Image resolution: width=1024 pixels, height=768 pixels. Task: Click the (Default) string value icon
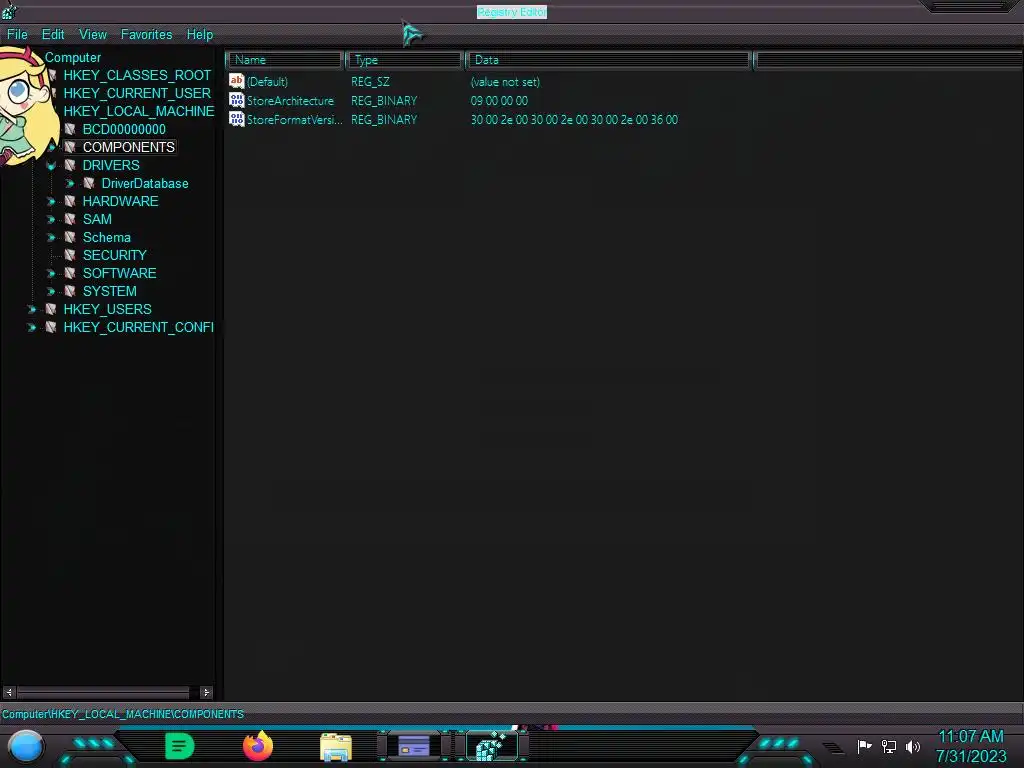(x=236, y=81)
